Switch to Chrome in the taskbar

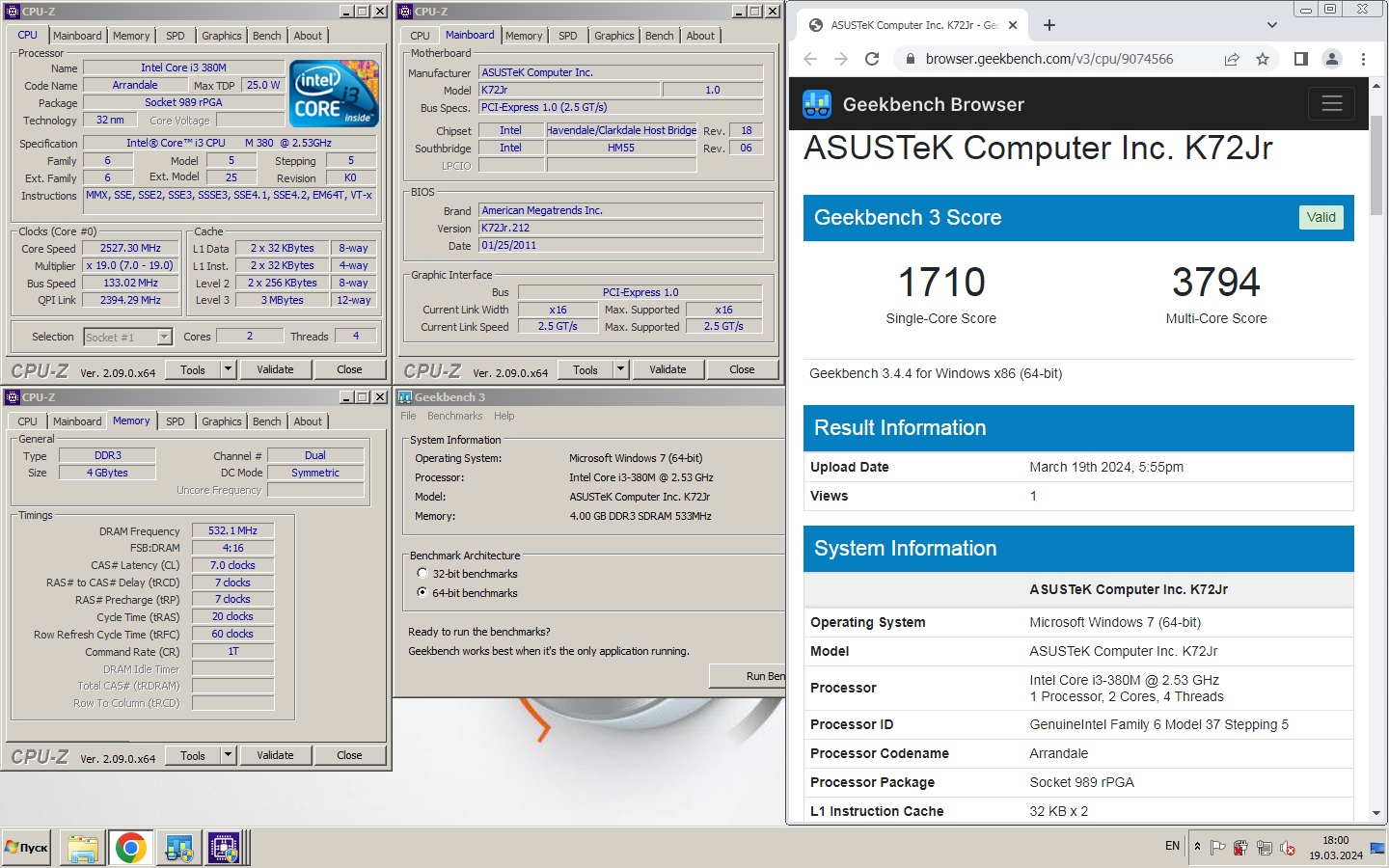point(130,848)
